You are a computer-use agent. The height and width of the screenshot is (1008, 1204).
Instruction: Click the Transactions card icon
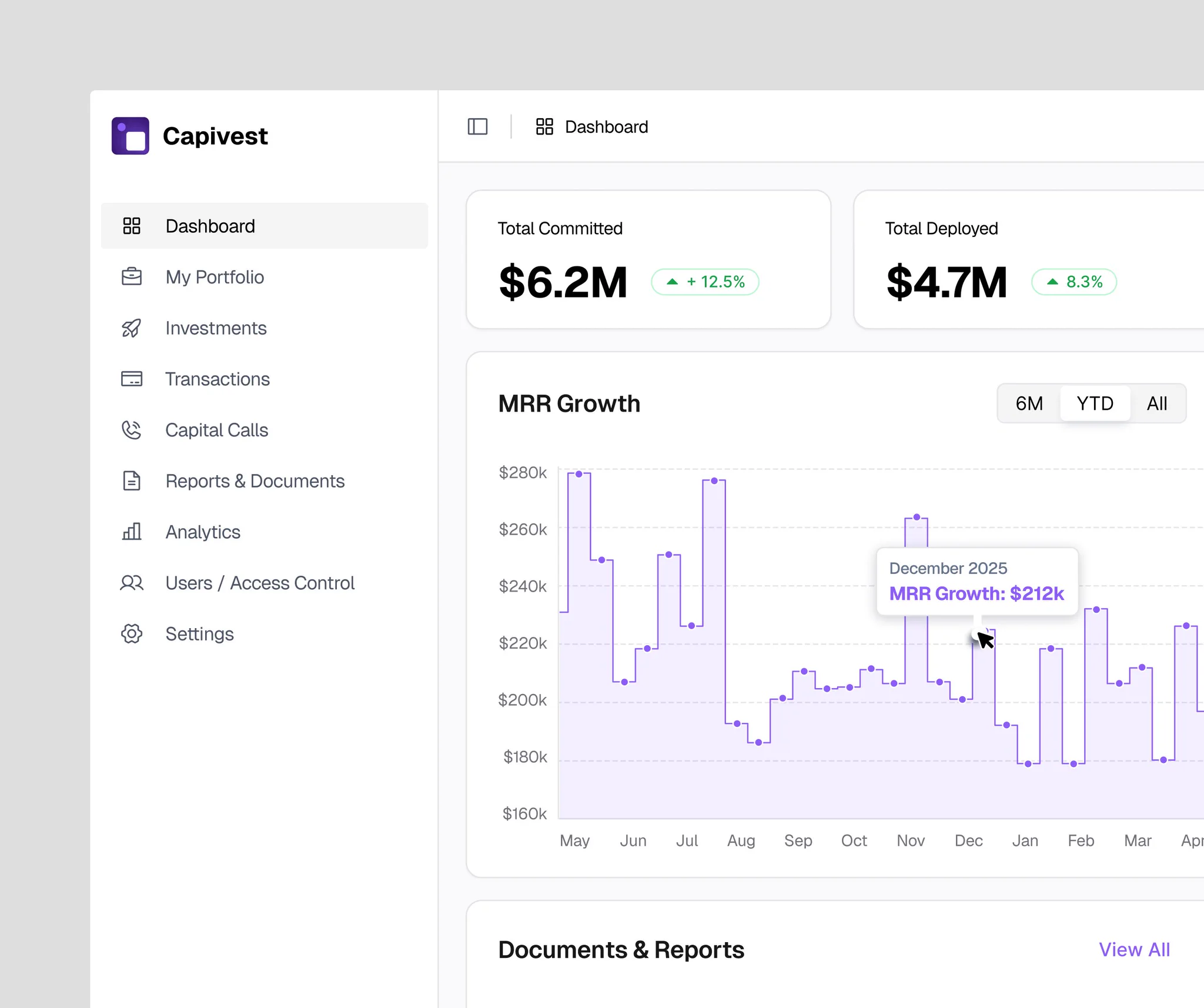click(132, 379)
